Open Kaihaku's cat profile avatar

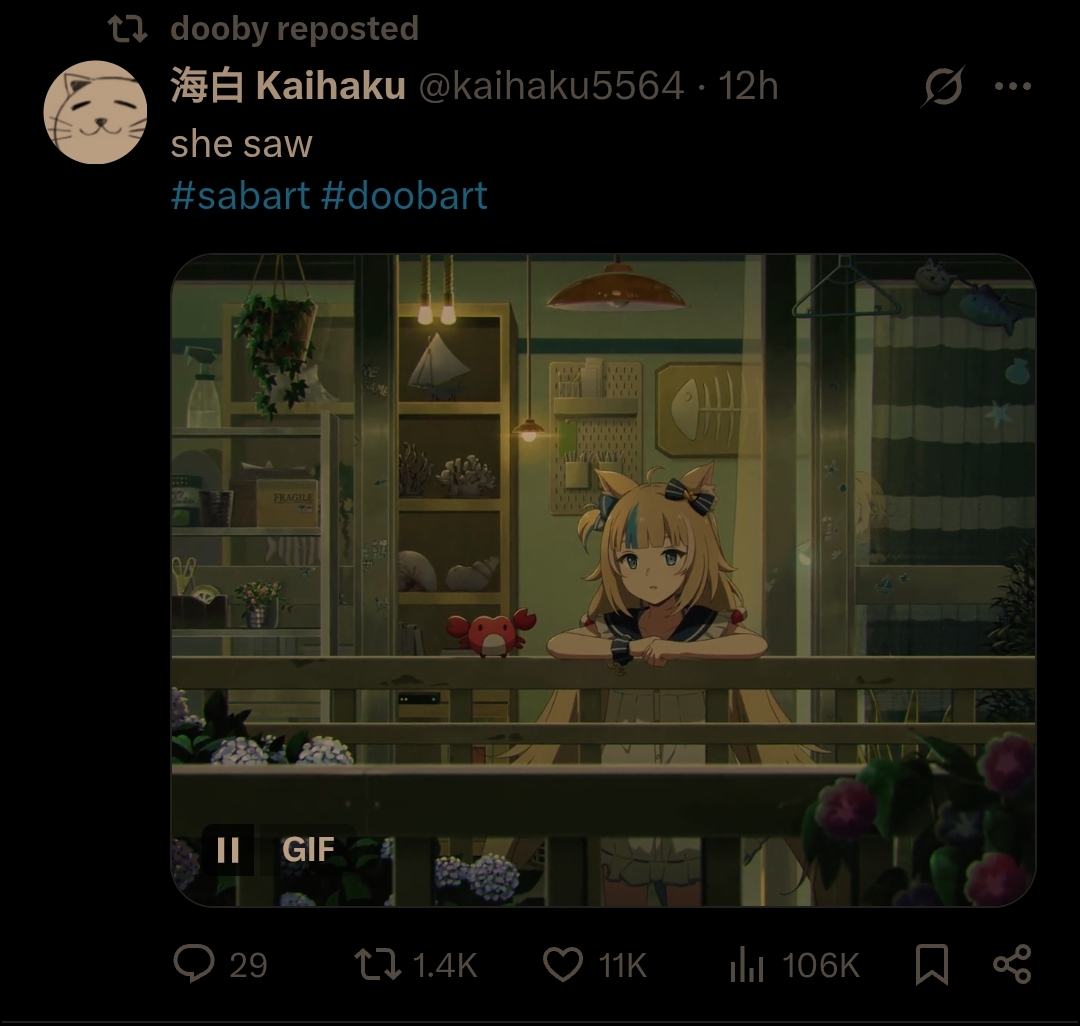point(95,112)
